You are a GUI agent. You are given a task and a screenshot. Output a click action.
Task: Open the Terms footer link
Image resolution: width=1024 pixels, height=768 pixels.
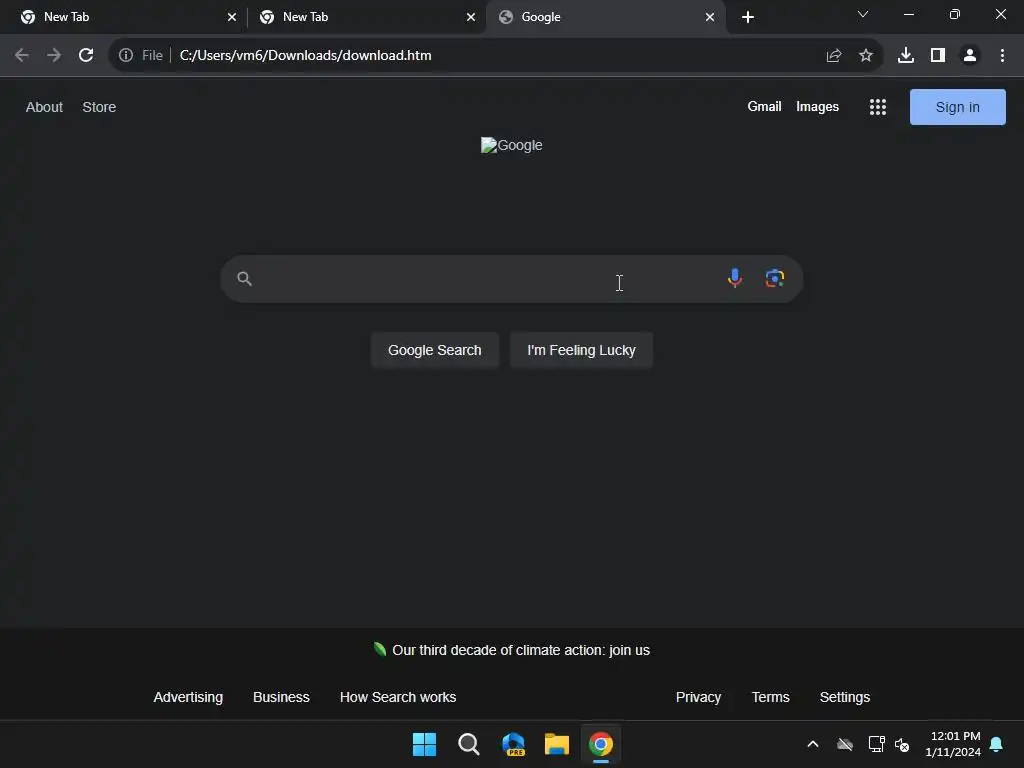pyautogui.click(x=771, y=697)
